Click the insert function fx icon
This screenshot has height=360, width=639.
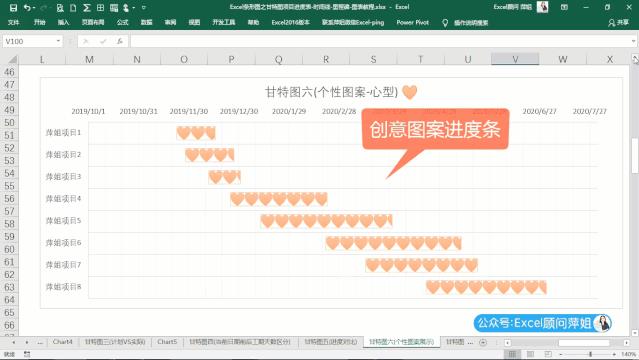click(x=119, y=41)
